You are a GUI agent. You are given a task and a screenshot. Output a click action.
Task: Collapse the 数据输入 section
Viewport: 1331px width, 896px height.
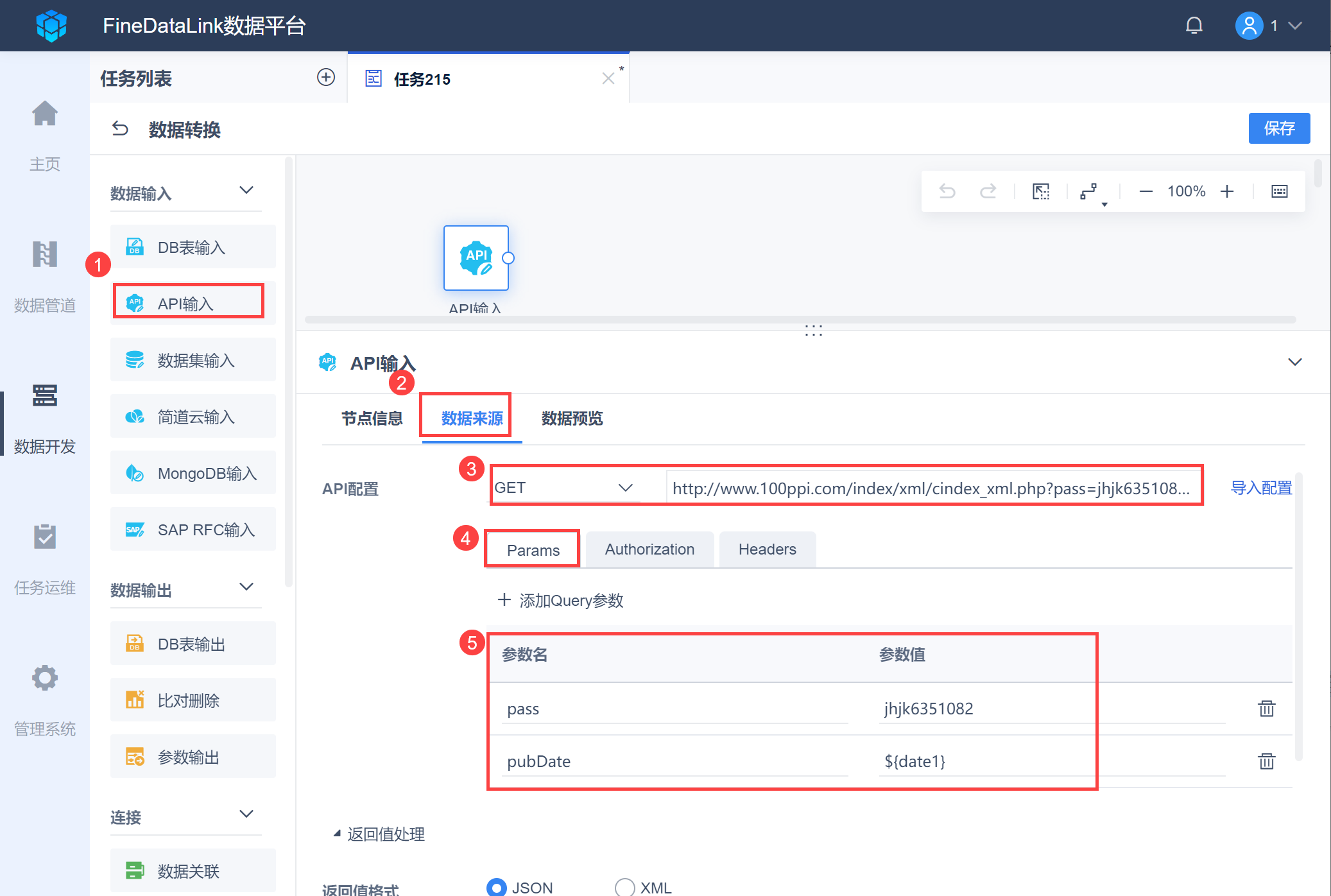point(246,190)
